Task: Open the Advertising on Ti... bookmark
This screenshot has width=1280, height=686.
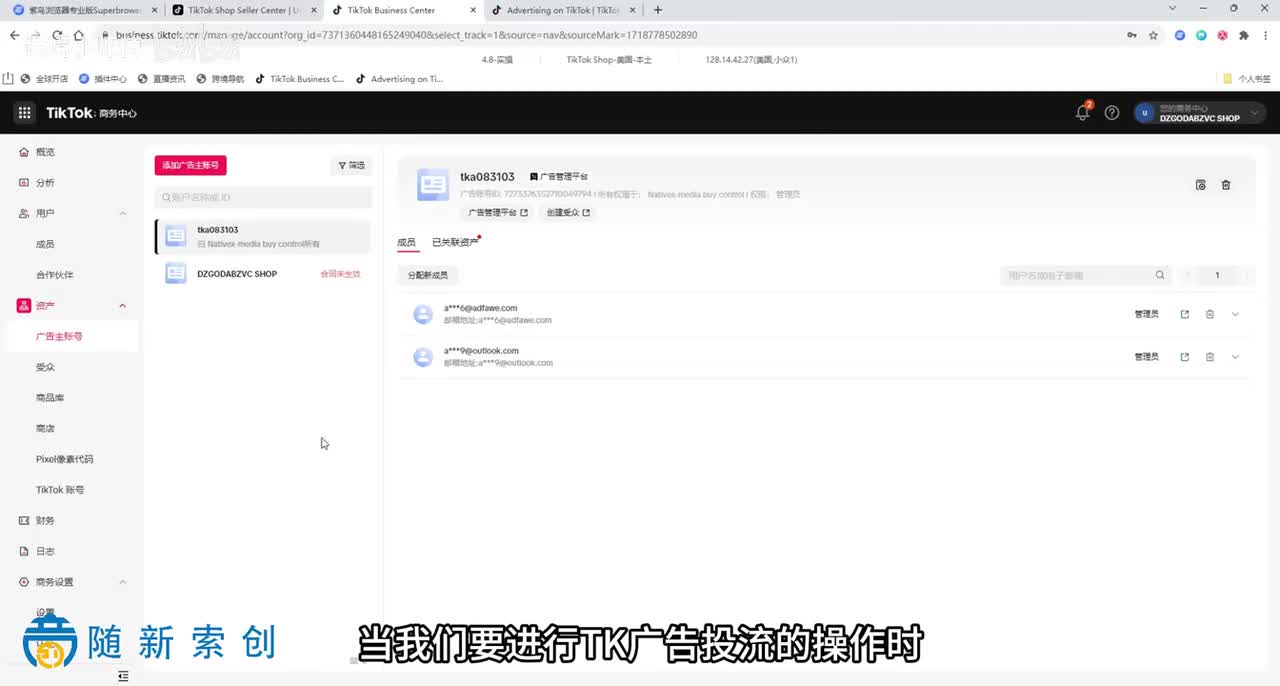Action: (x=400, y=79)
